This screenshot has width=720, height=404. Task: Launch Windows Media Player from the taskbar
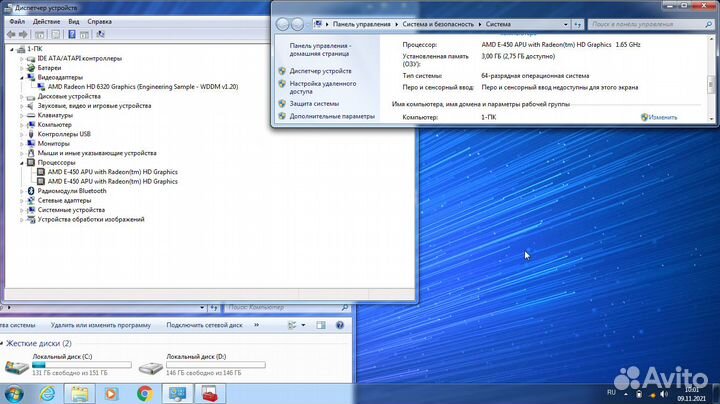111,393
